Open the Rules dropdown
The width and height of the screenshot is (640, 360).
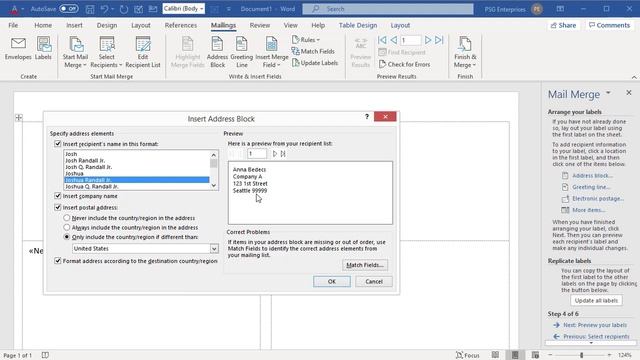tap(306, 40)
